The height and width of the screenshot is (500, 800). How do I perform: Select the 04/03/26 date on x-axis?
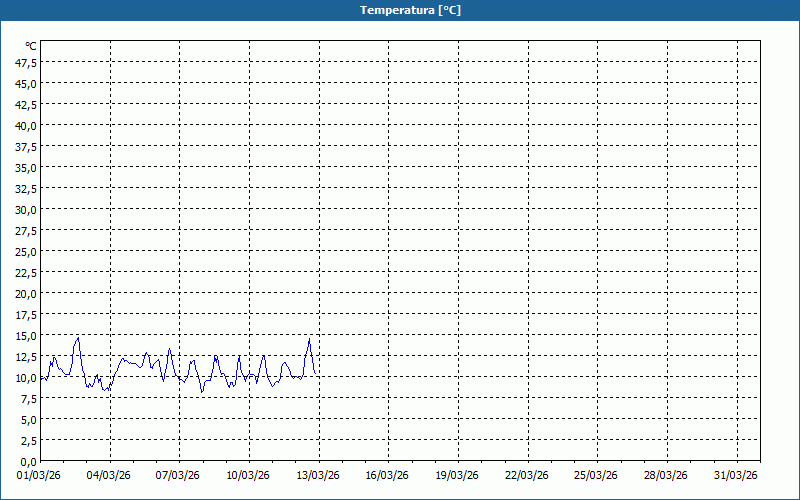[x=110, y=475]
